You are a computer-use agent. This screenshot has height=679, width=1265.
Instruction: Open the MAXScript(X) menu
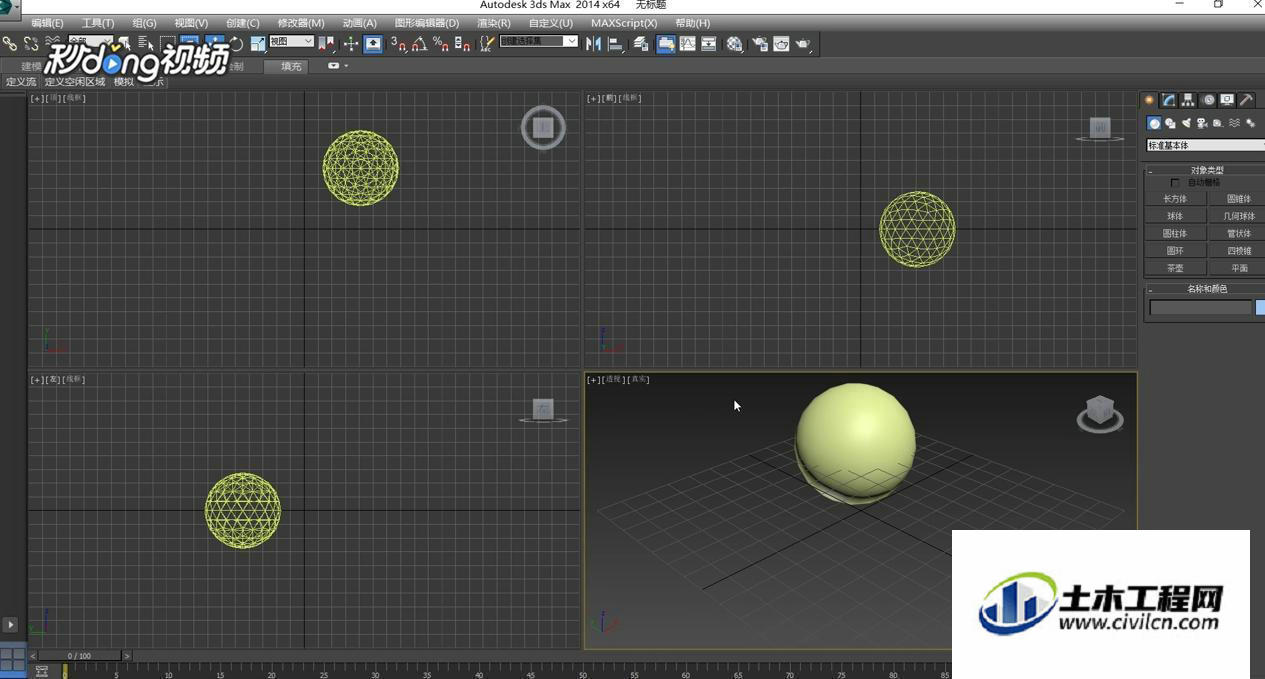[x=624, y=23]
